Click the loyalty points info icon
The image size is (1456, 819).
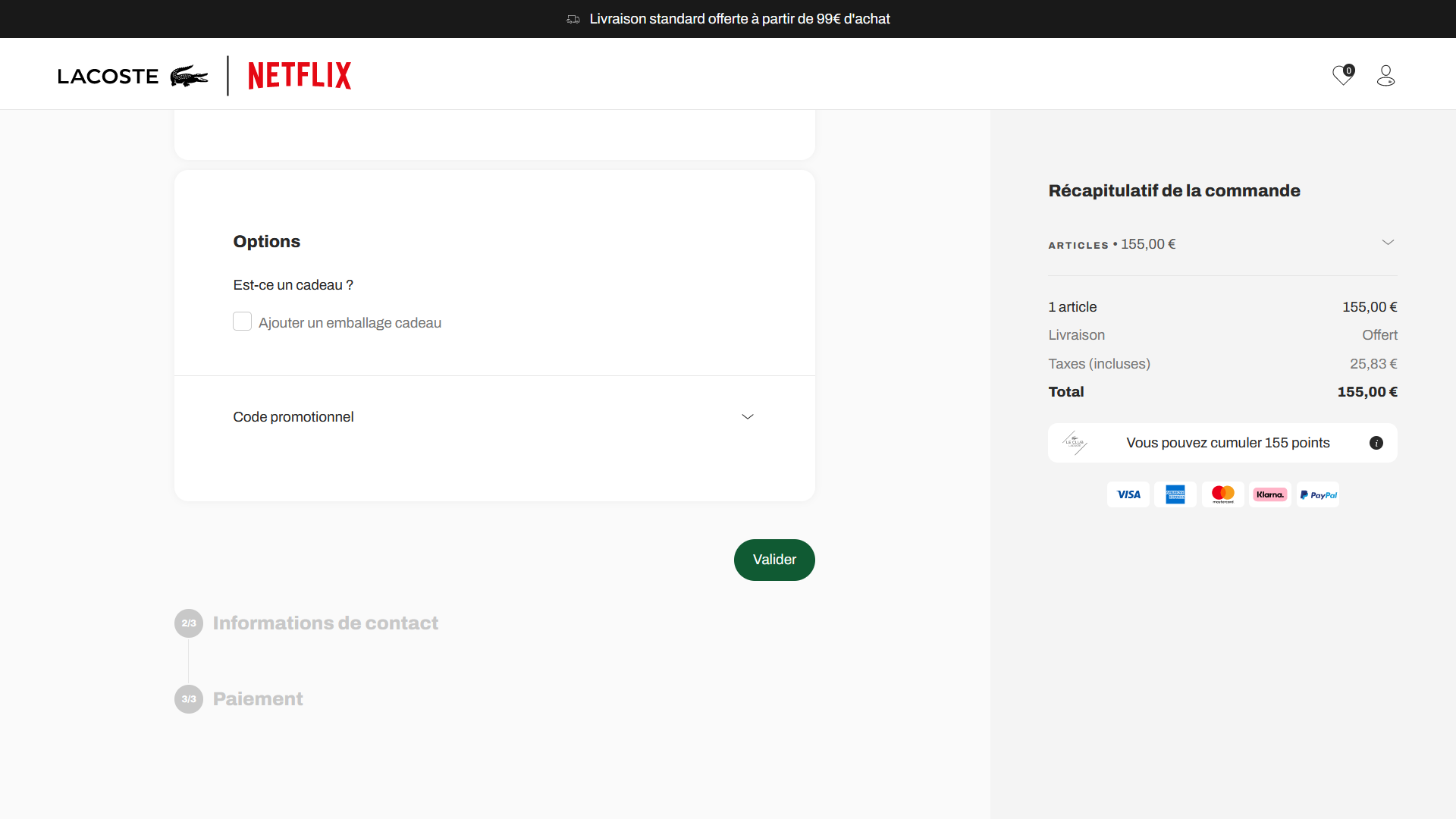click(x=1376, y=443)
